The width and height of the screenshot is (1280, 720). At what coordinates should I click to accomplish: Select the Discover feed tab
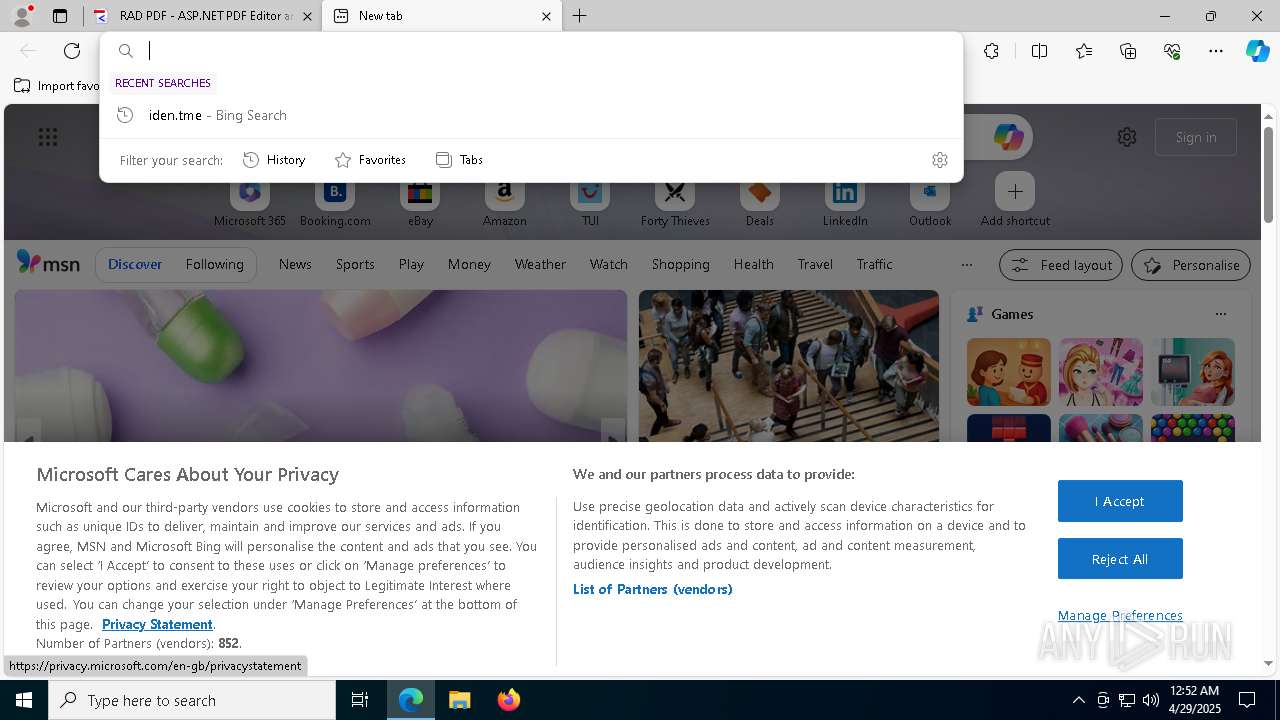tap(135, 264)
